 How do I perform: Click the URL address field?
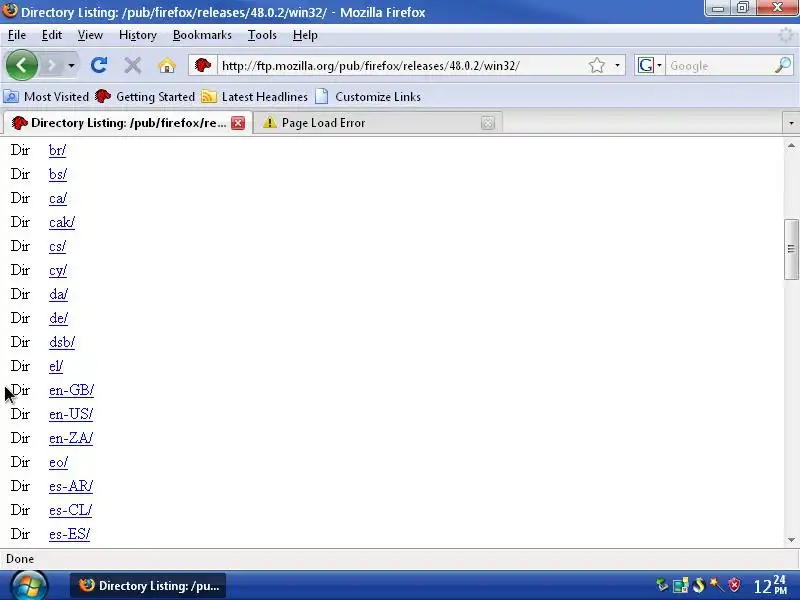click(x=402, y=66)
